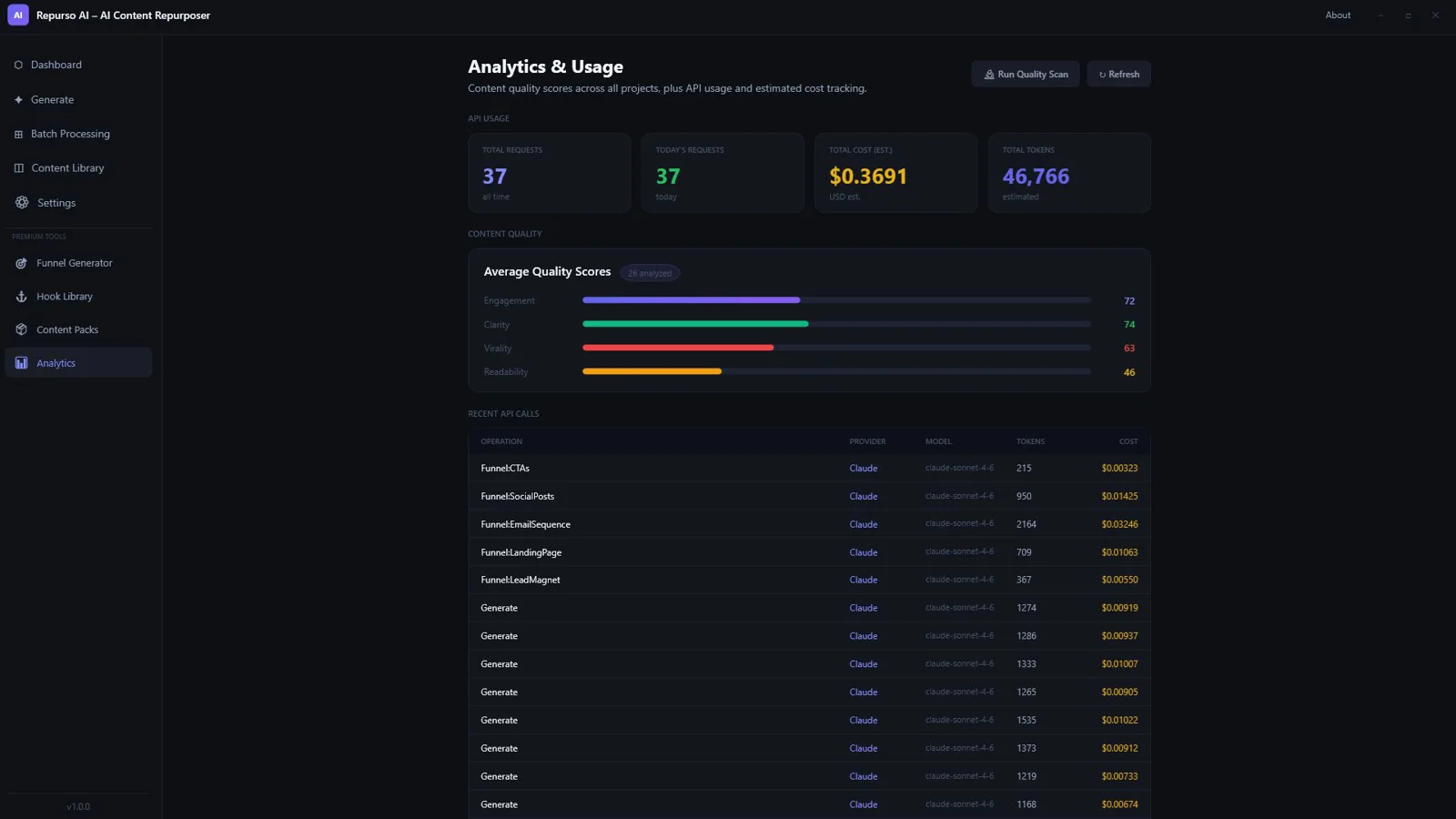Image resolution: width=1456 pixels, height=819 pixels.
Task: Click the Repurso AI logo icon
Action: [x=18, y=15]
